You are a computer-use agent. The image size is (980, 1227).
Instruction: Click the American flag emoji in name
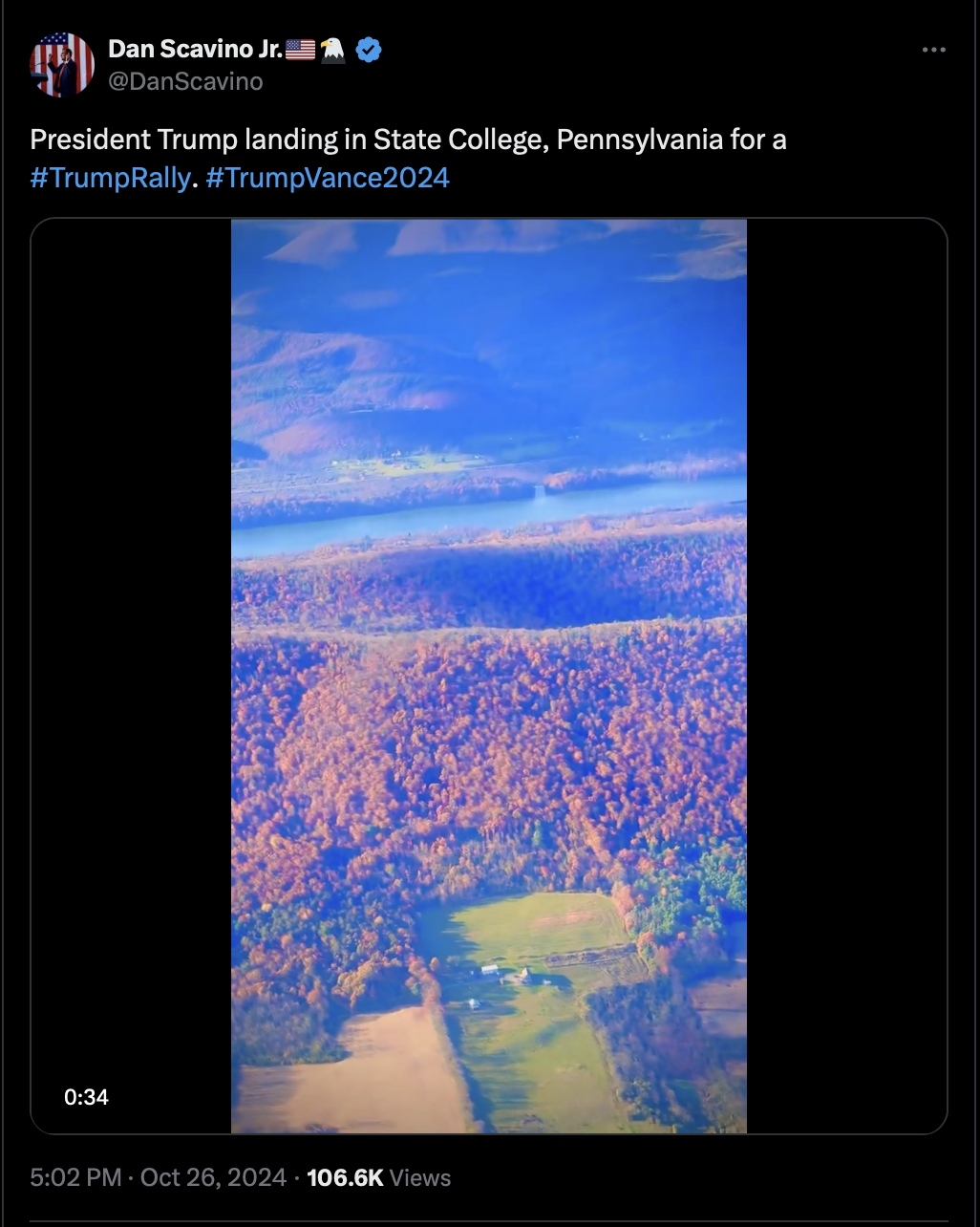[300, 49]
